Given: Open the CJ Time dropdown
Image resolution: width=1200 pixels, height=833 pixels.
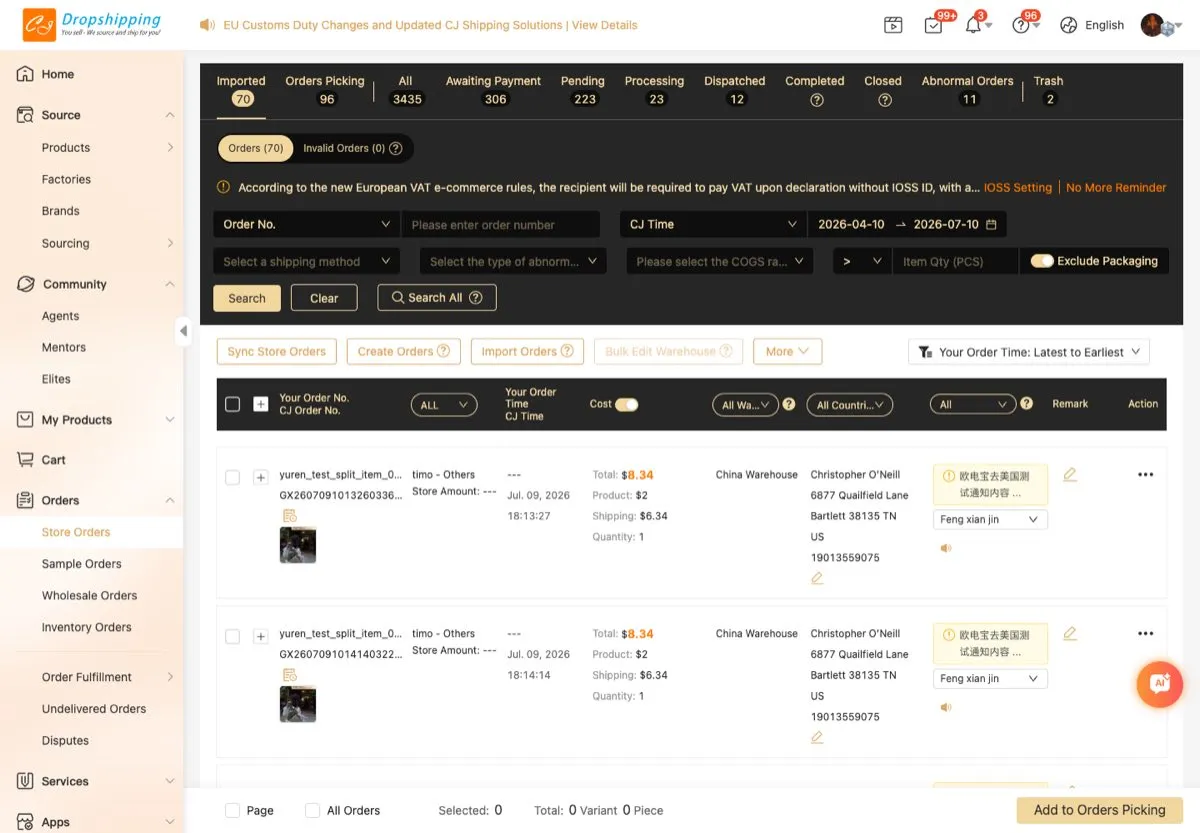Looking at the screenshot, I should pos(713,224).
